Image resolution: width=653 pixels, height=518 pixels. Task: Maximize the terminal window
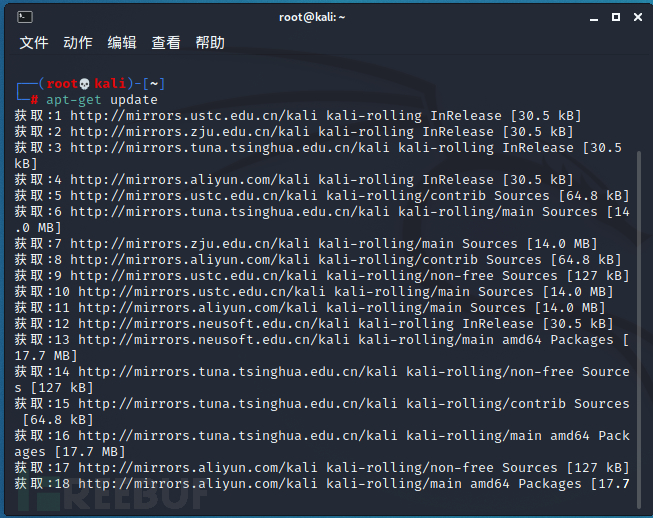tap(616, 17)
